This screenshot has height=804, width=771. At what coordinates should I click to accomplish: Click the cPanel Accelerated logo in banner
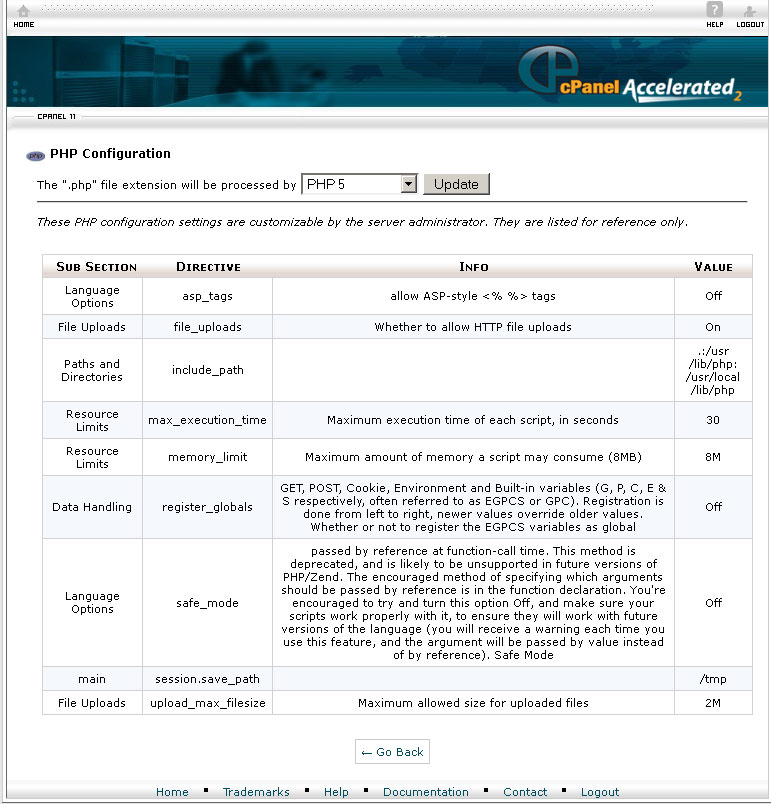click(x=630, y=78)
